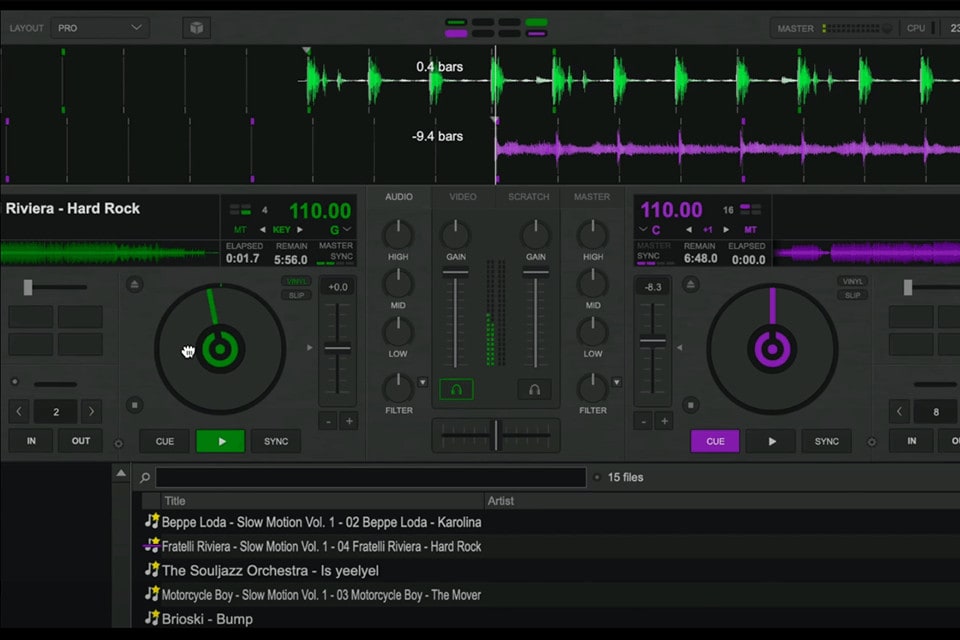
Task: Decrease right deck loop length arrow
Action: pos(899,412)
